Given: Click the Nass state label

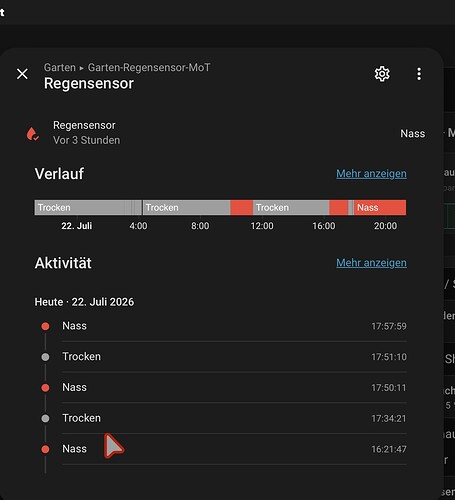Looking at the screenshot, I should coord(413,134).
